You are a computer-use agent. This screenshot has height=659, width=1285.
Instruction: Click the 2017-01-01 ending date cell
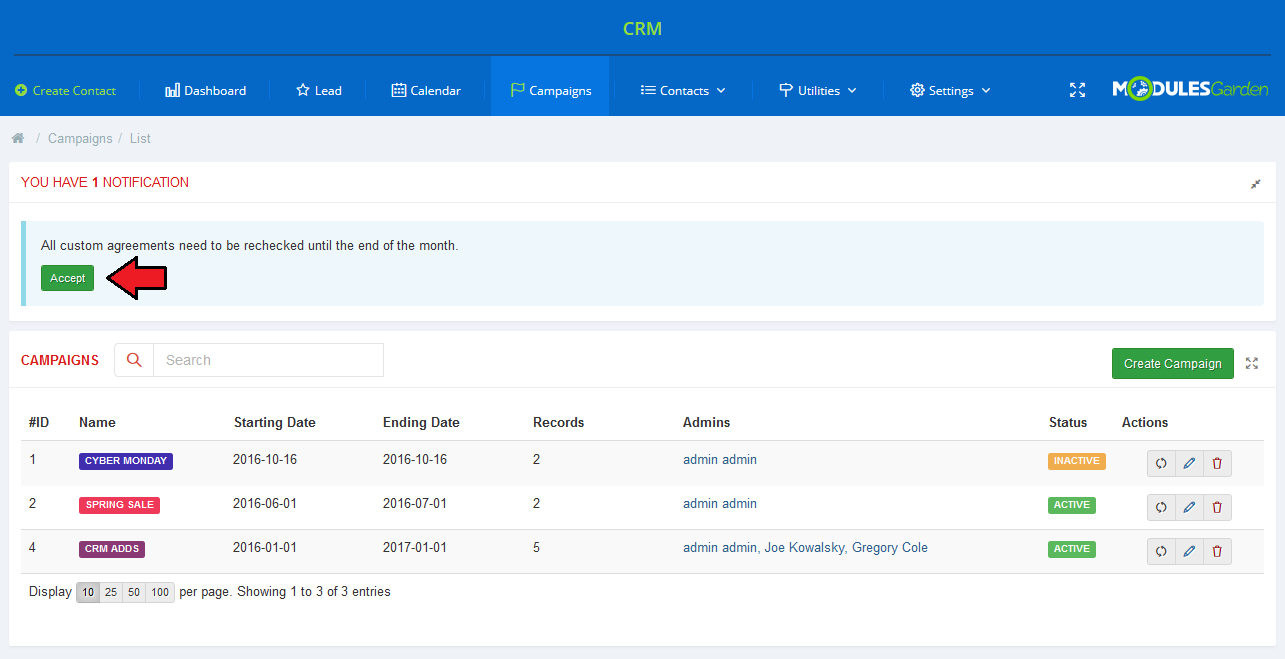coord(415,548)
